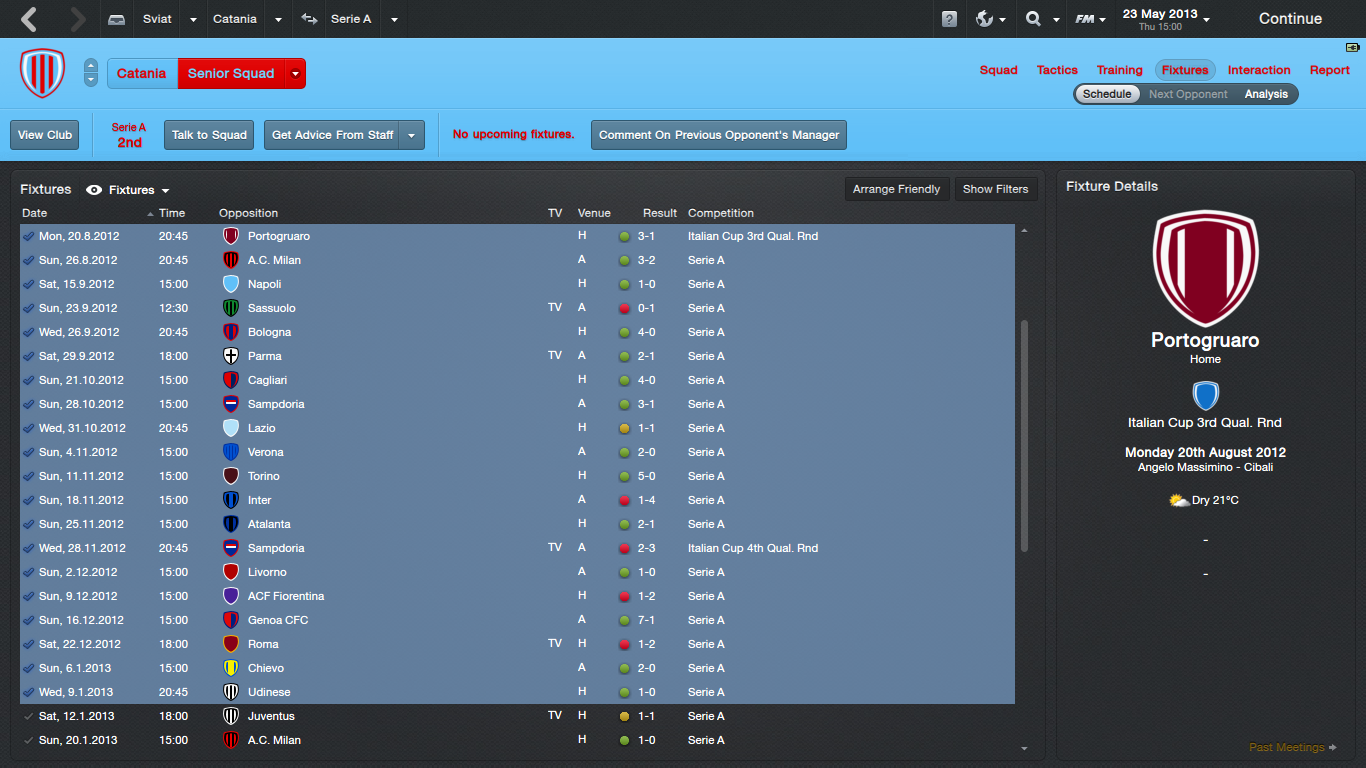
Task: Toggle the checkmark on Sun, 23.9.2012 row
Action: pyautogui.click(x=28, y=308)
